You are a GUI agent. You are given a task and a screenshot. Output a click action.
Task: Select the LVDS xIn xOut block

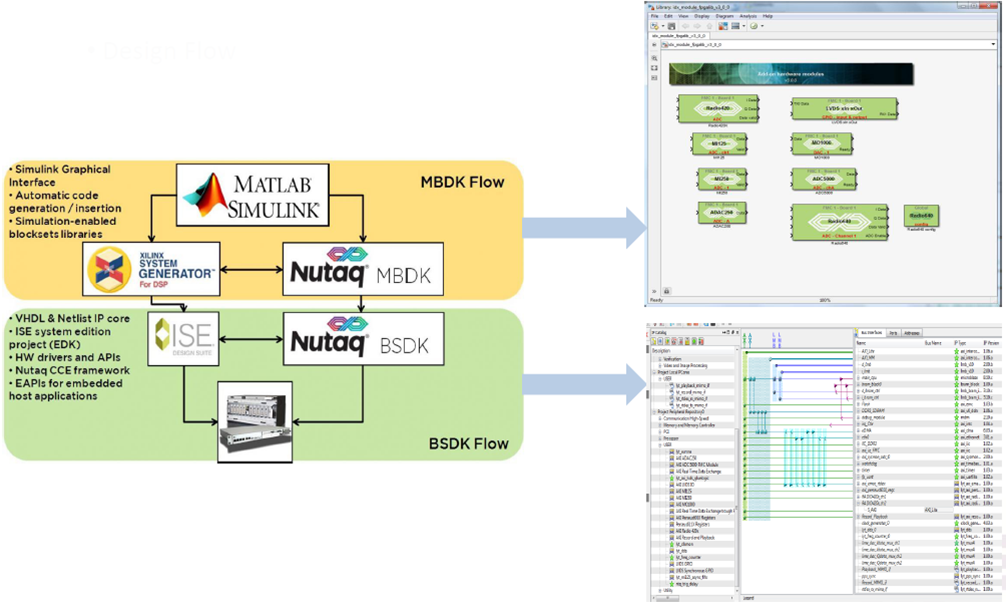click(844, 109)
